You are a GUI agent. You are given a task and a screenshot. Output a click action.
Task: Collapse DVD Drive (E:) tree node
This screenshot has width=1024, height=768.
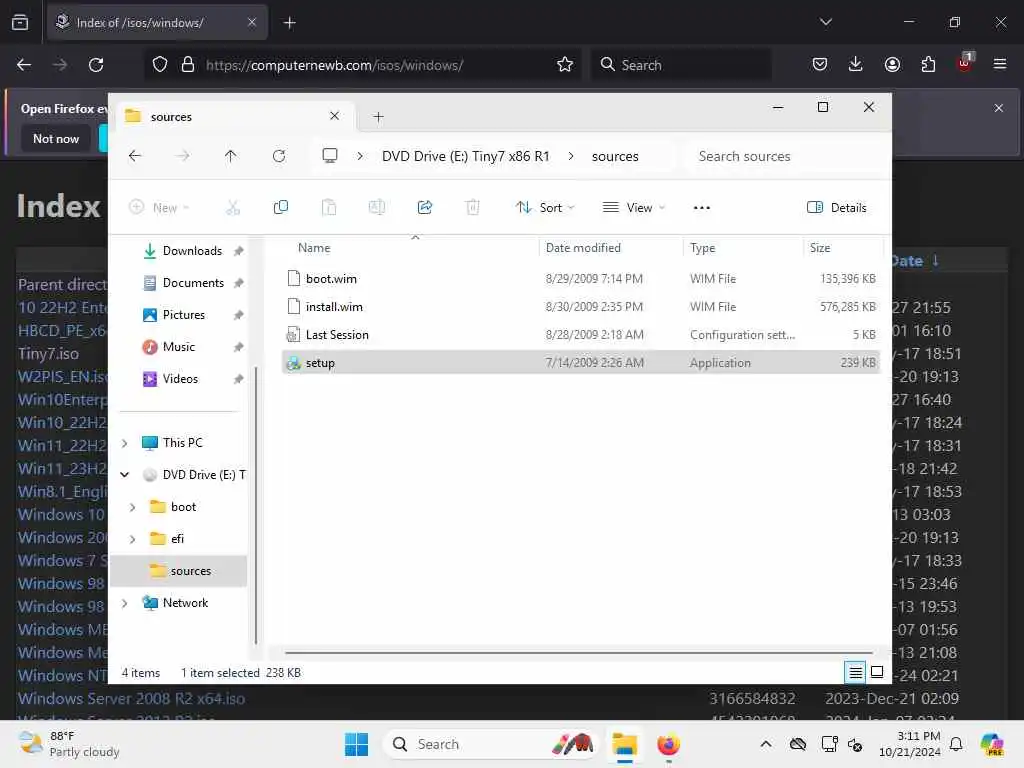125,475
